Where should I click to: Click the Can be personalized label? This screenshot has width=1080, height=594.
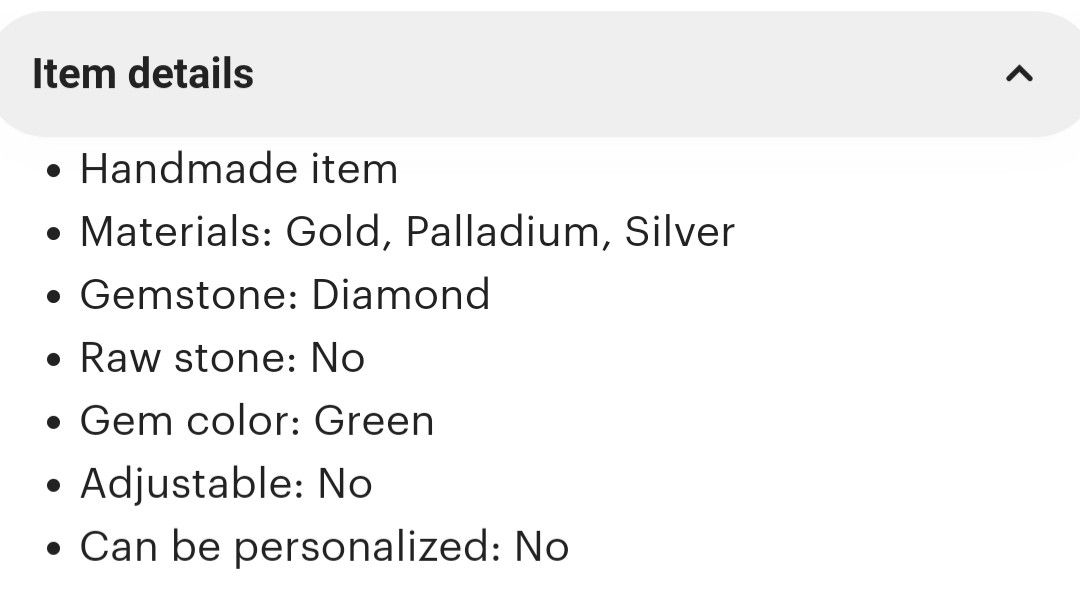coord(291,547)
